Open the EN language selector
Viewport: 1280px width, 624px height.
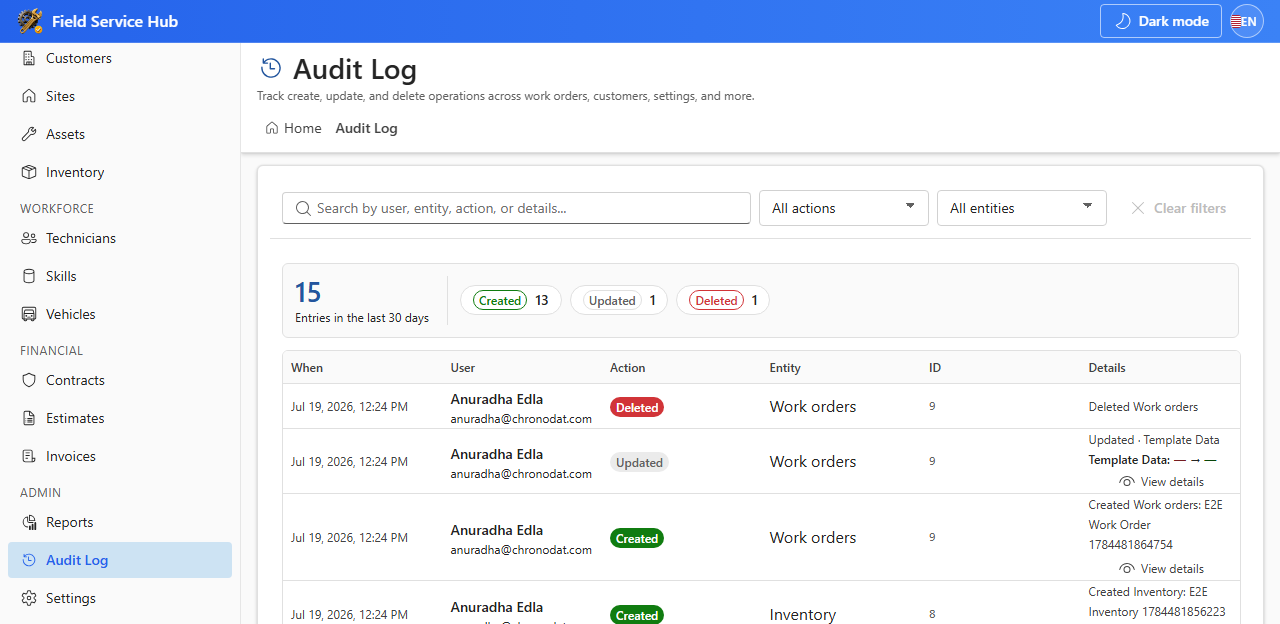pyautogui.click(x=1247, y=21)
